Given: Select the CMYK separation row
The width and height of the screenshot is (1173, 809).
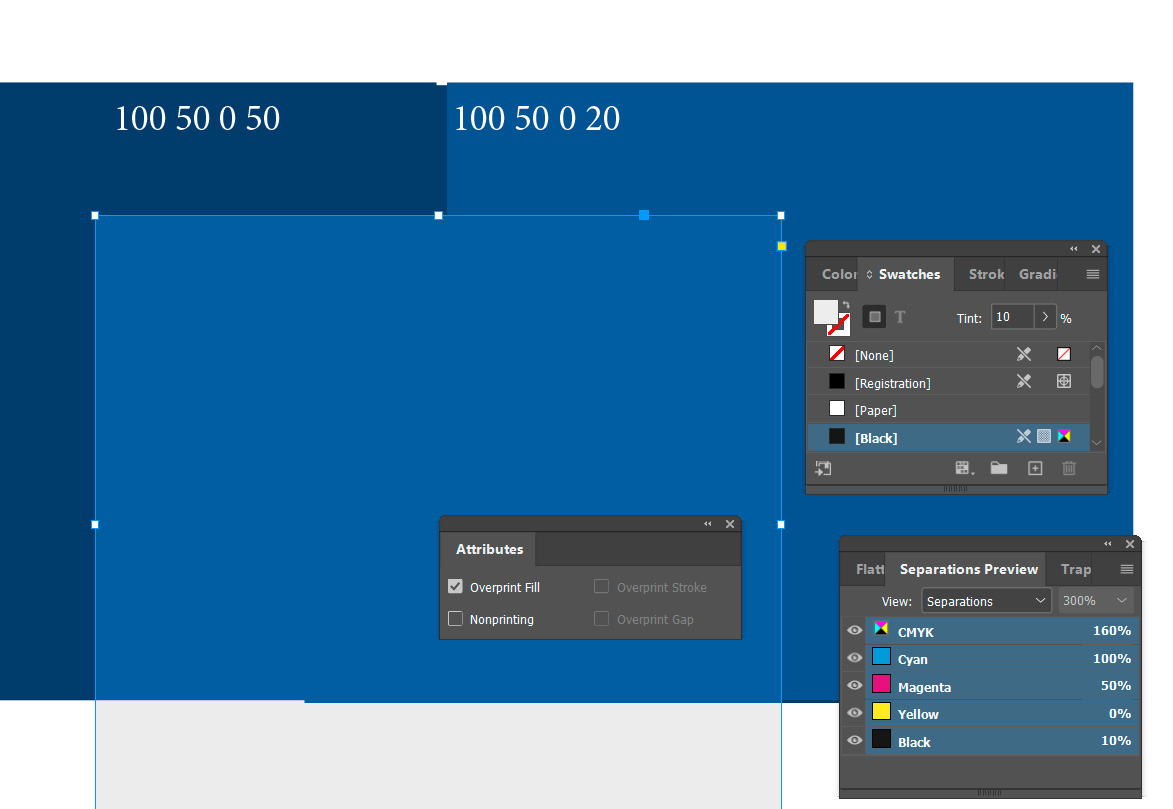Looking at the screenshot, I should pyautogui.click(x=1002, y=631).
